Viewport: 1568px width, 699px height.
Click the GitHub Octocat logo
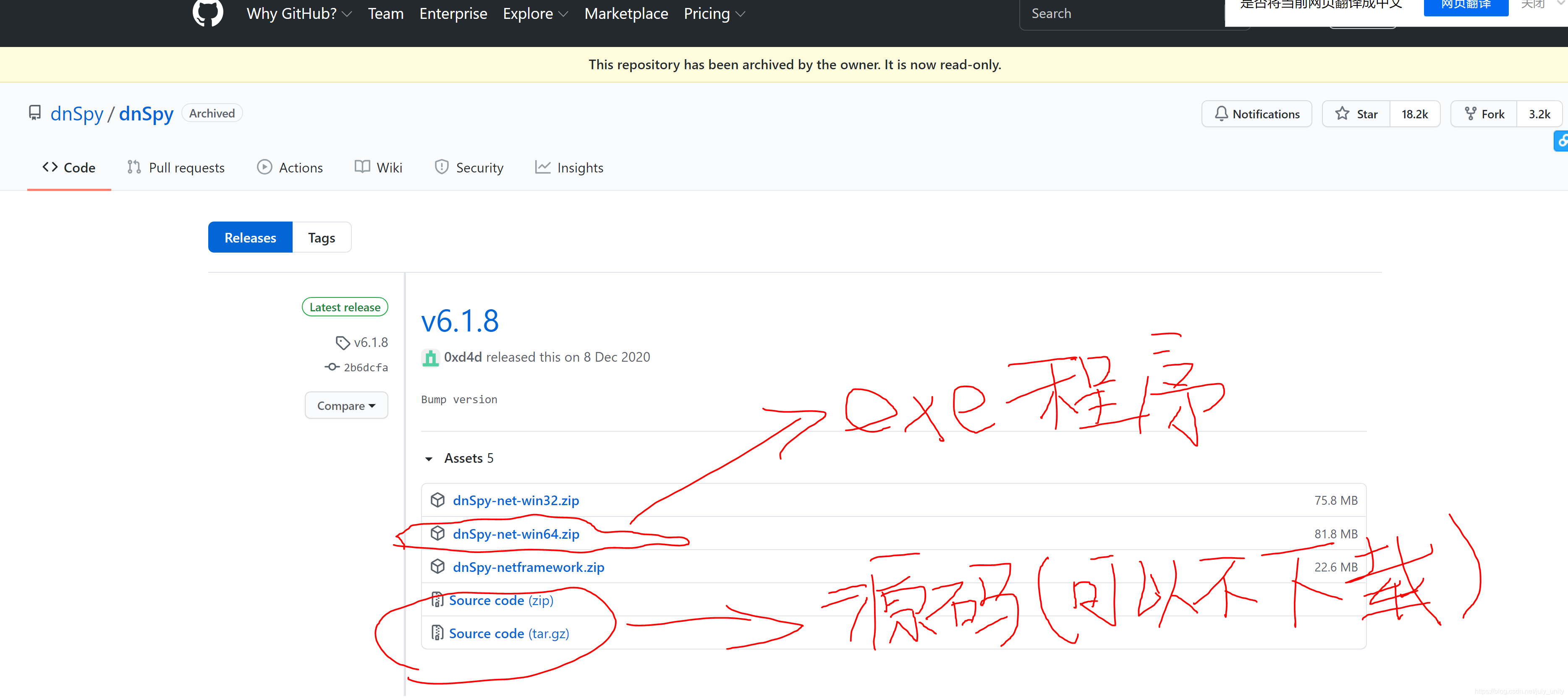click(x=207, y=12)
